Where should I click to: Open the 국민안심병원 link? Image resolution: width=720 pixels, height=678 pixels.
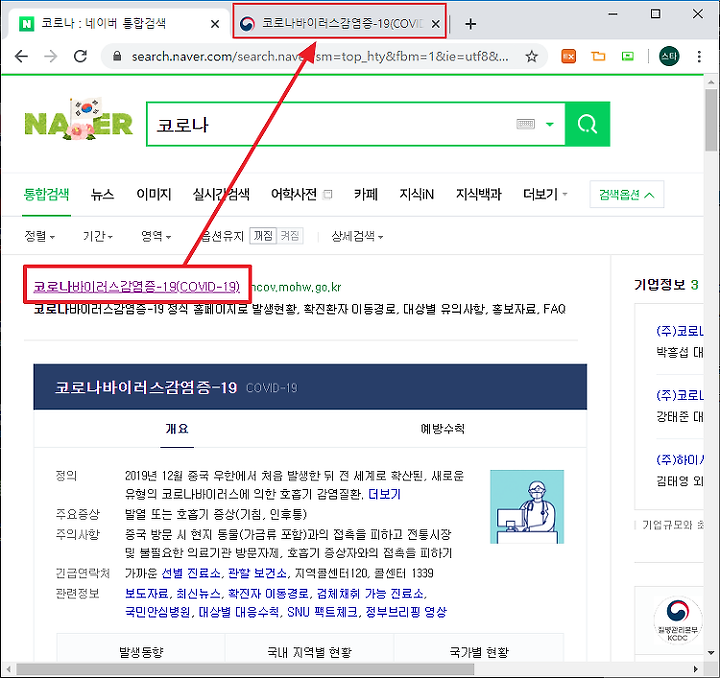[x=158, y=612]
